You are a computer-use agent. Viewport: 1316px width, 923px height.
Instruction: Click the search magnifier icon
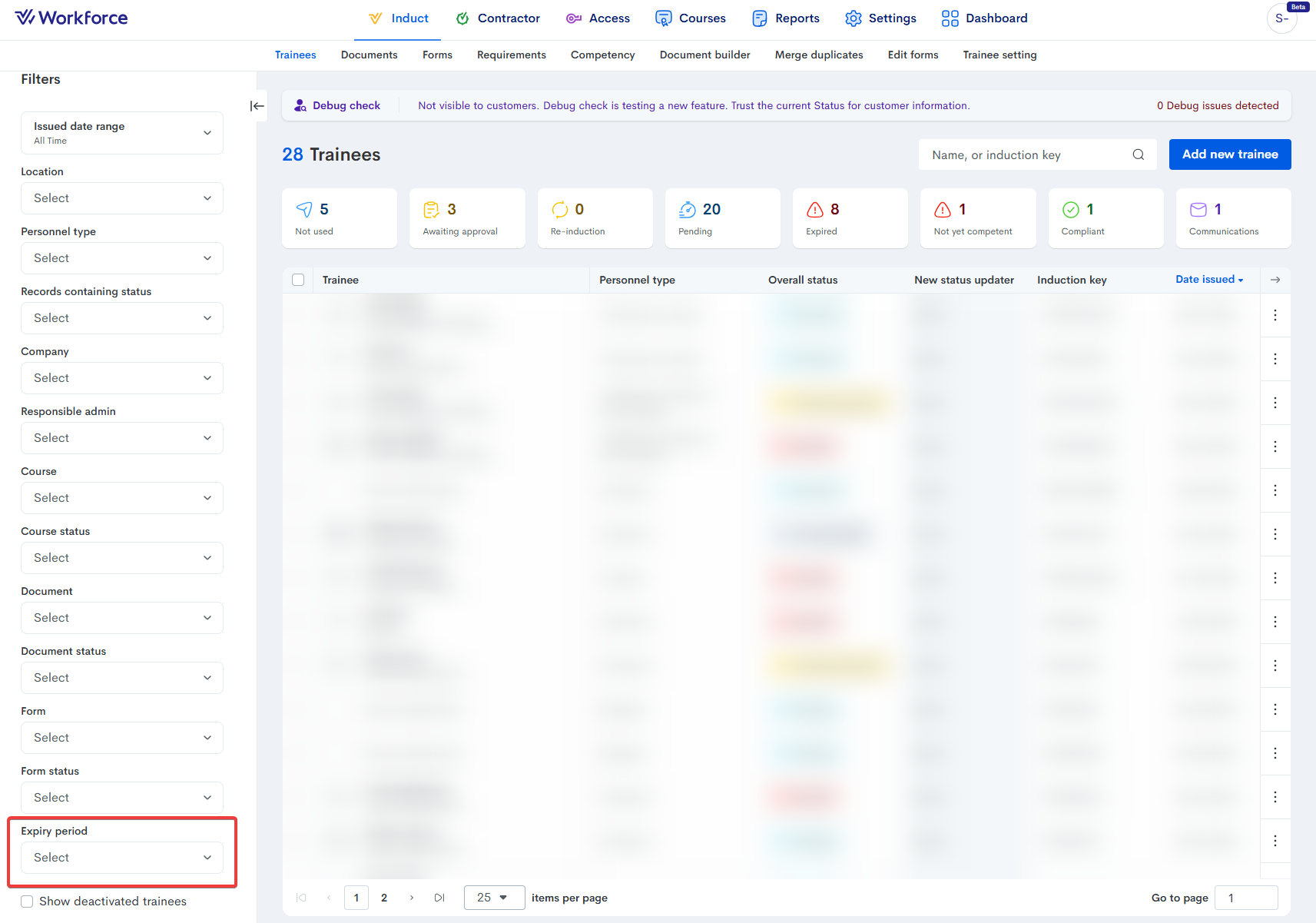[1138, 154]
